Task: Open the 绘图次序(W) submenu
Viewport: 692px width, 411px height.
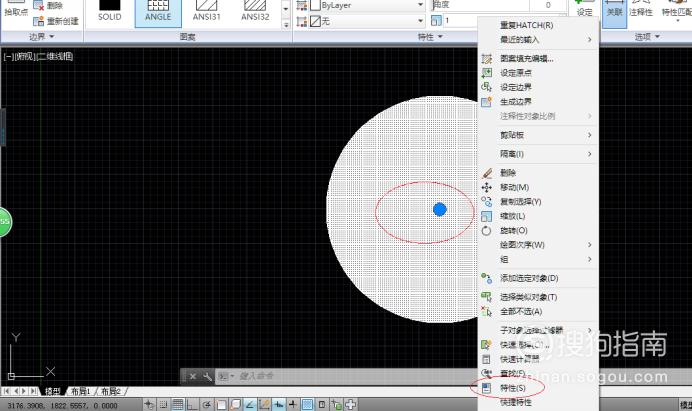Action: (538, 245)
